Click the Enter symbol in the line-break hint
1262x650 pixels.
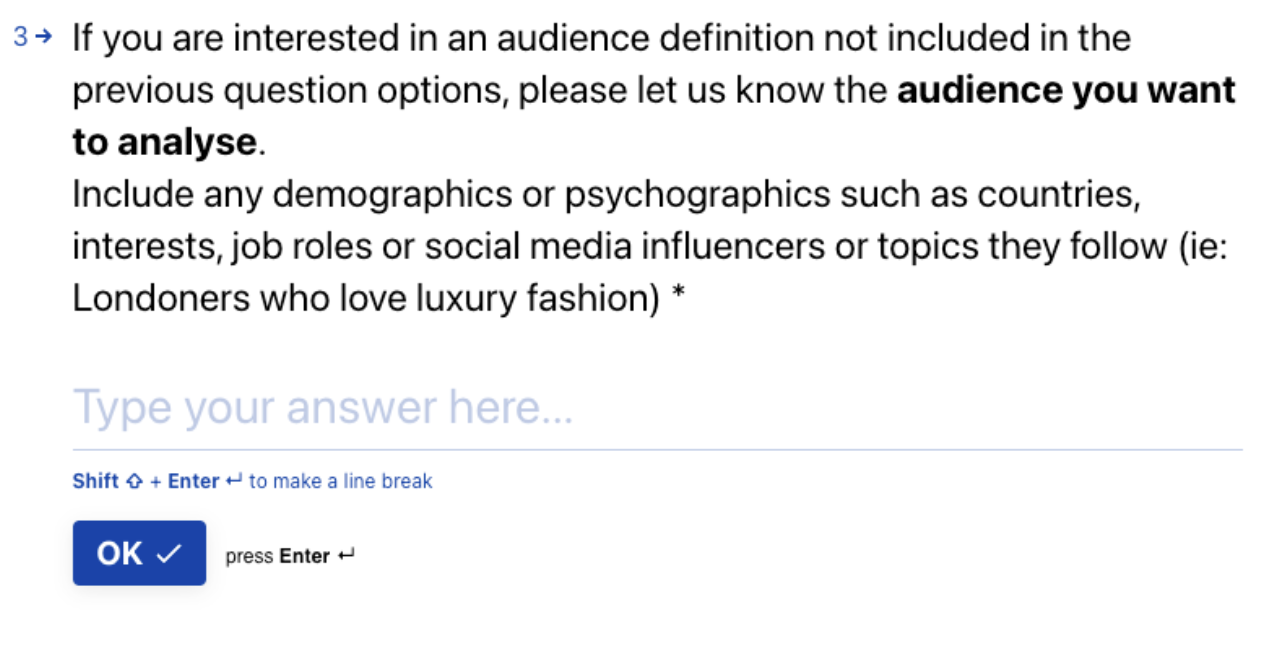click(234, 481)
